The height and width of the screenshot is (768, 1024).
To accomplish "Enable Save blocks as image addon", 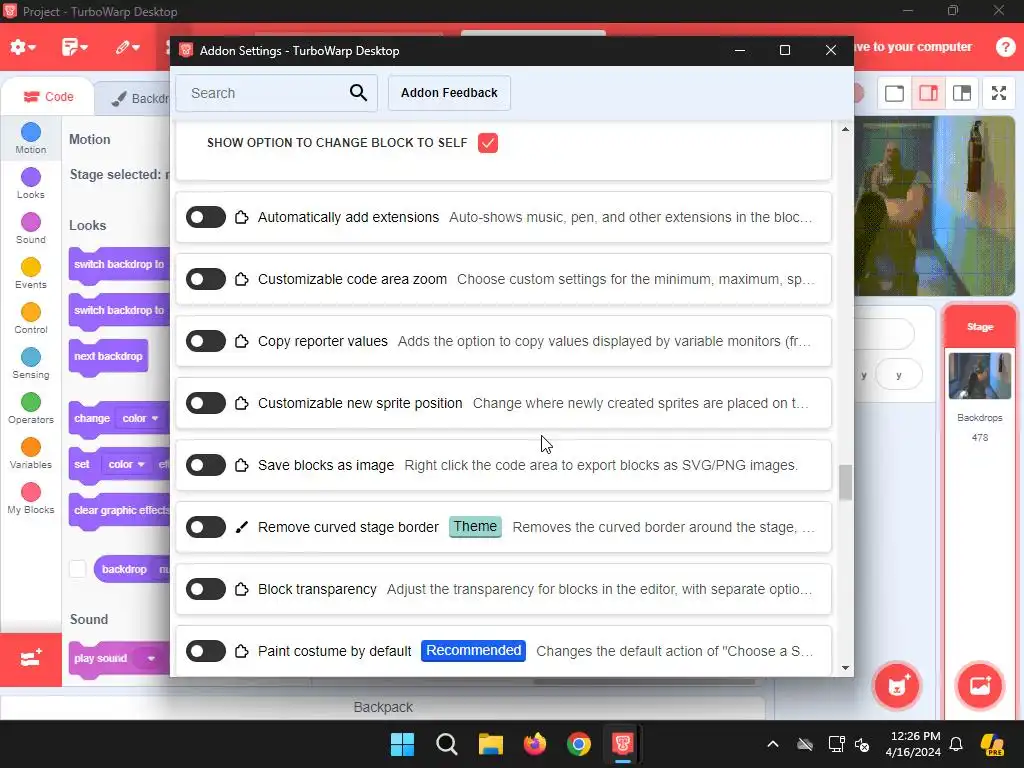I will pyautogui.click(x=206, y=465).
